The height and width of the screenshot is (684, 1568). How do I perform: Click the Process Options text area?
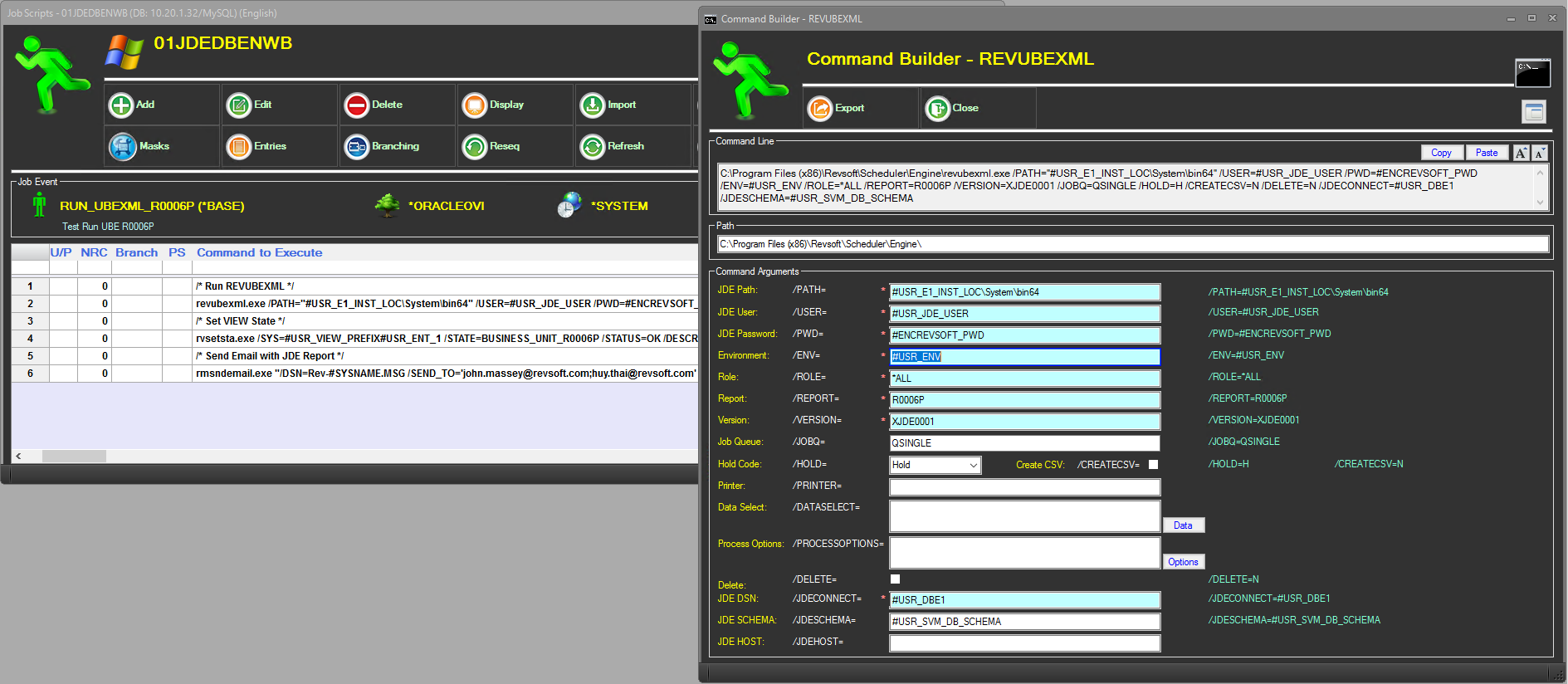click(1024, 553)
